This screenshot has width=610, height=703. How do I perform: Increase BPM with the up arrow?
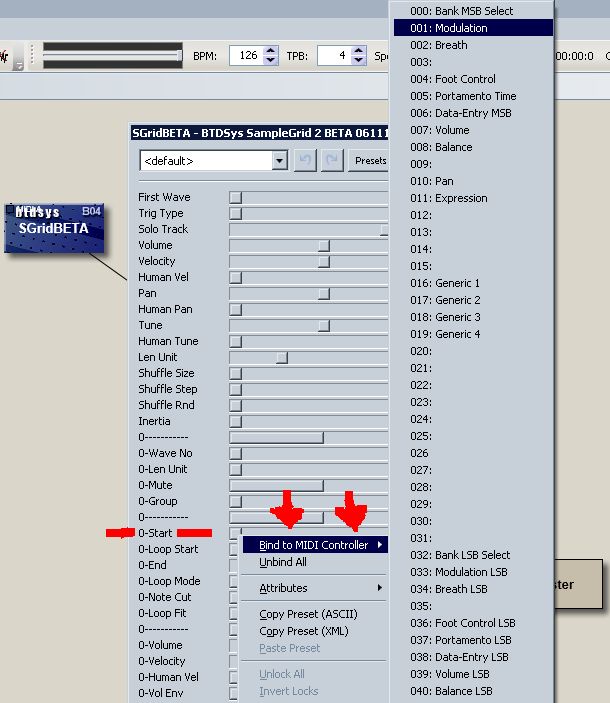[x=271, y=51]
